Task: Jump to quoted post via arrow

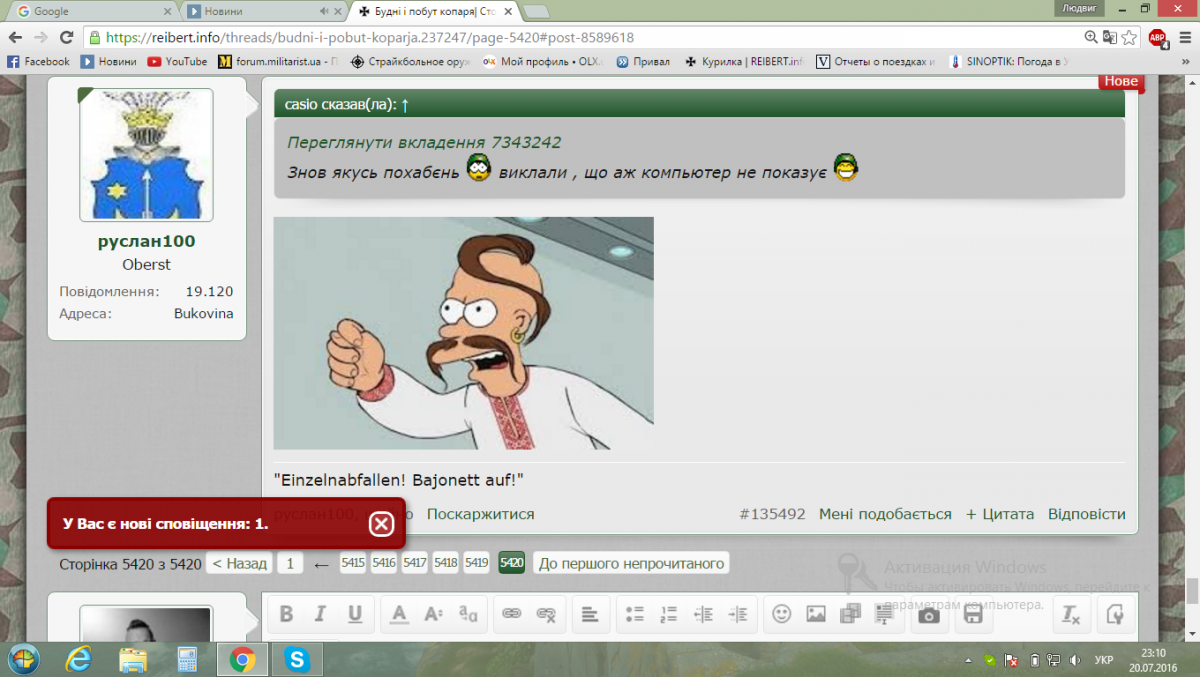Action: 405,104
